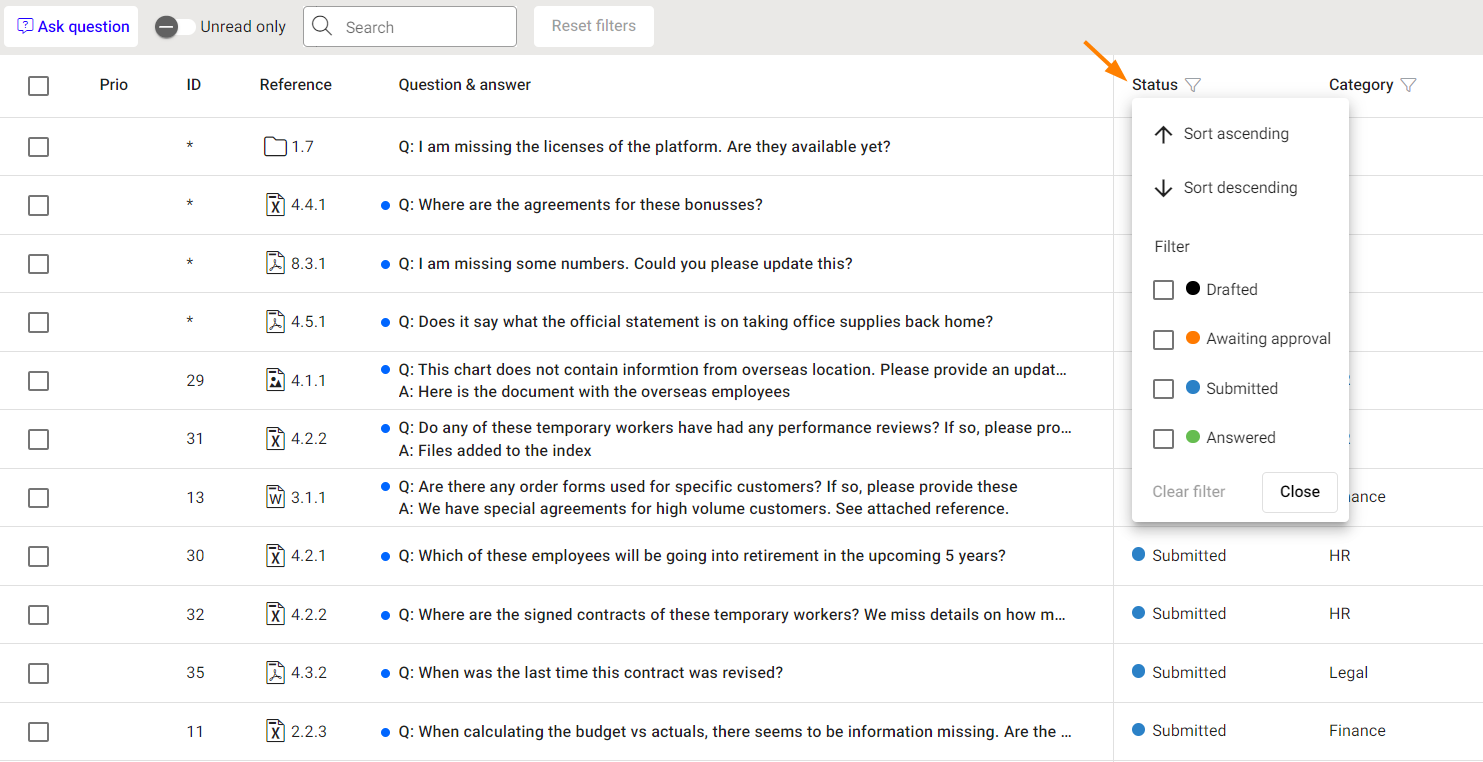Screen dimensions: 1483x762
Task: Select Sort ascending in Status menu
Action: [1236, 134]
